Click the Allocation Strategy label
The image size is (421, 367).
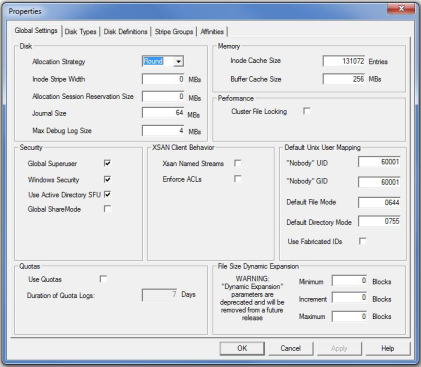(x=59, y=62)
